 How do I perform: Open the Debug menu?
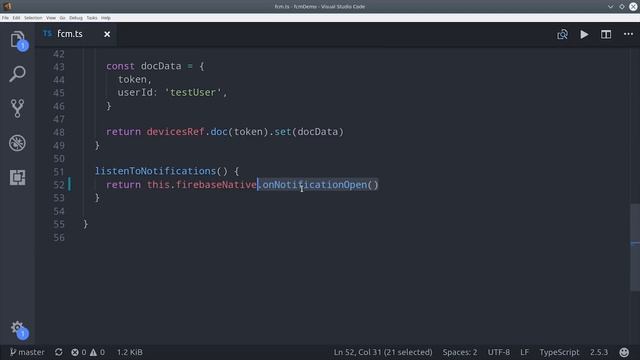point(76,18)
